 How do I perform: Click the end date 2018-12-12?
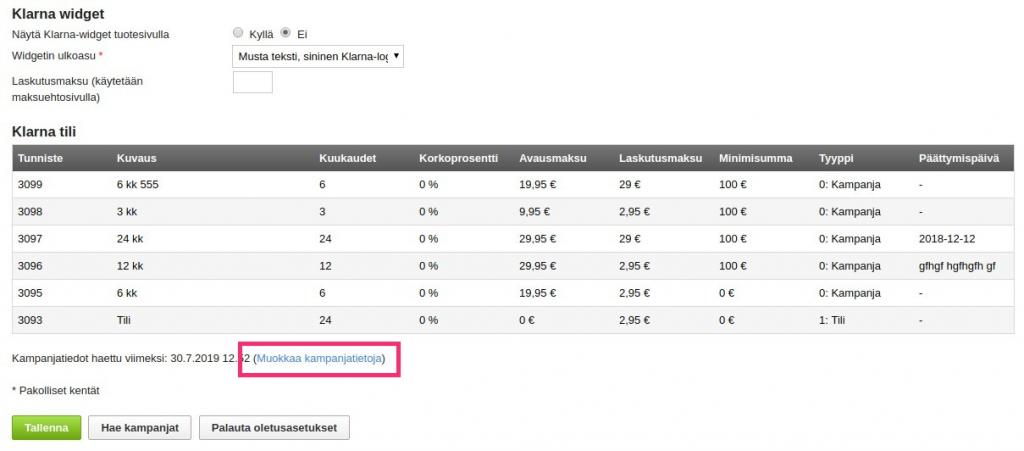(947, 239)
